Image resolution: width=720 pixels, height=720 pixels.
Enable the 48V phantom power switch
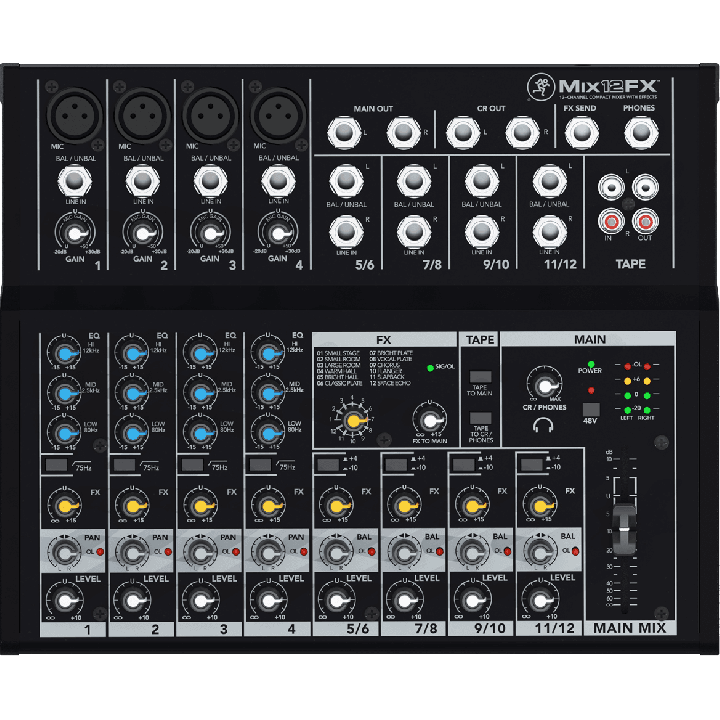(x=591, y=409)
